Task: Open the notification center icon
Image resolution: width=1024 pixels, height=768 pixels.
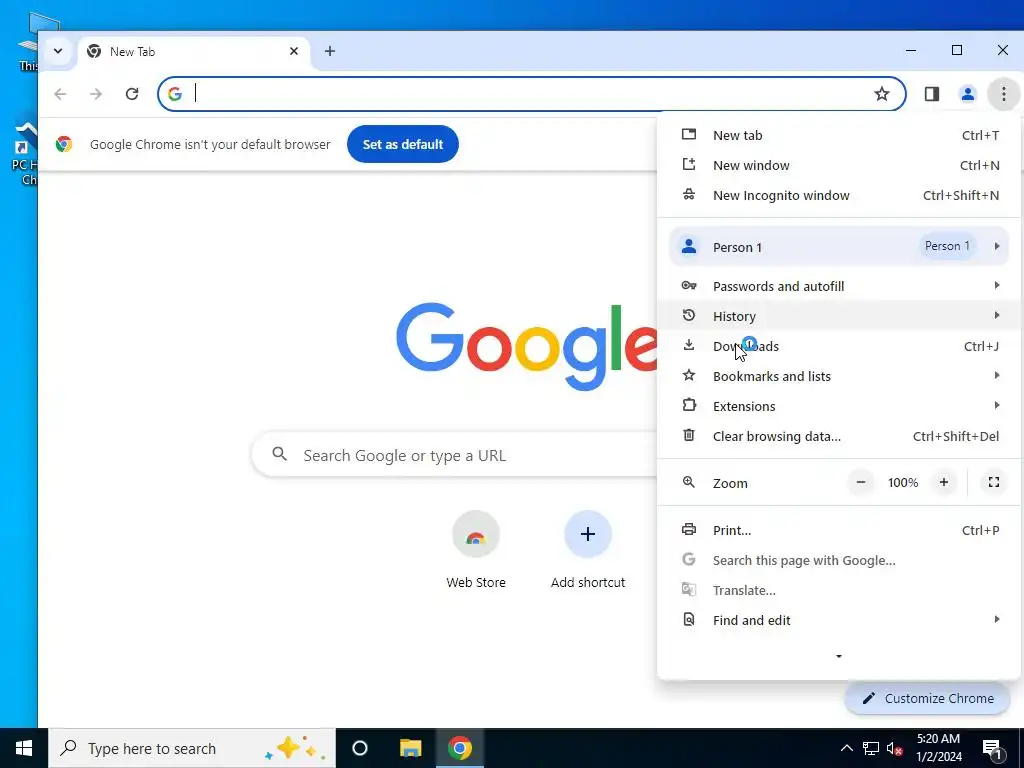Action: pyautogui.click(x=992, y=748)
